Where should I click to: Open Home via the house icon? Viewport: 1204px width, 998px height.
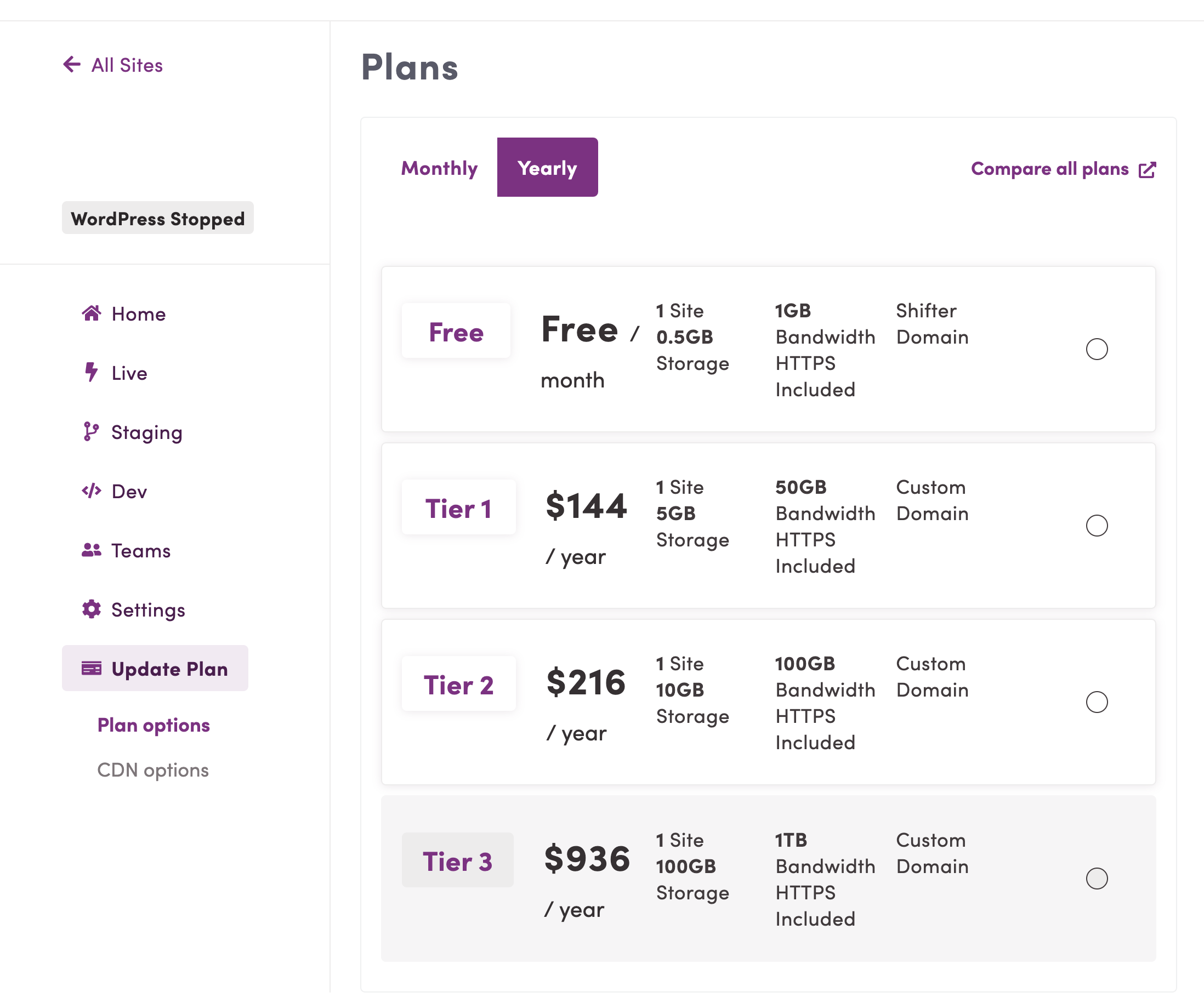92,313
